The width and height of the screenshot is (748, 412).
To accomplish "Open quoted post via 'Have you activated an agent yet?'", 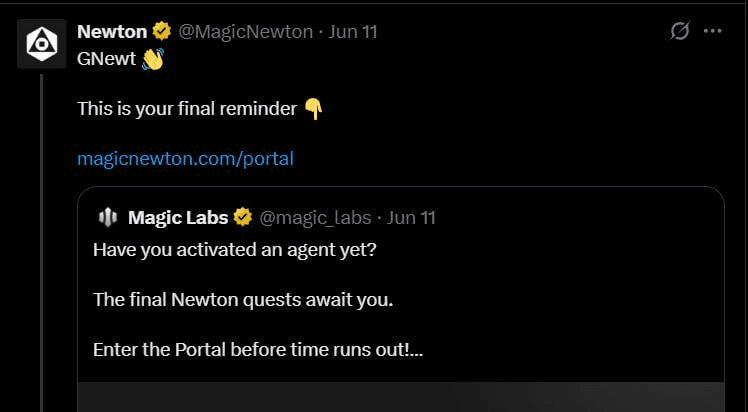I will 235,250.
